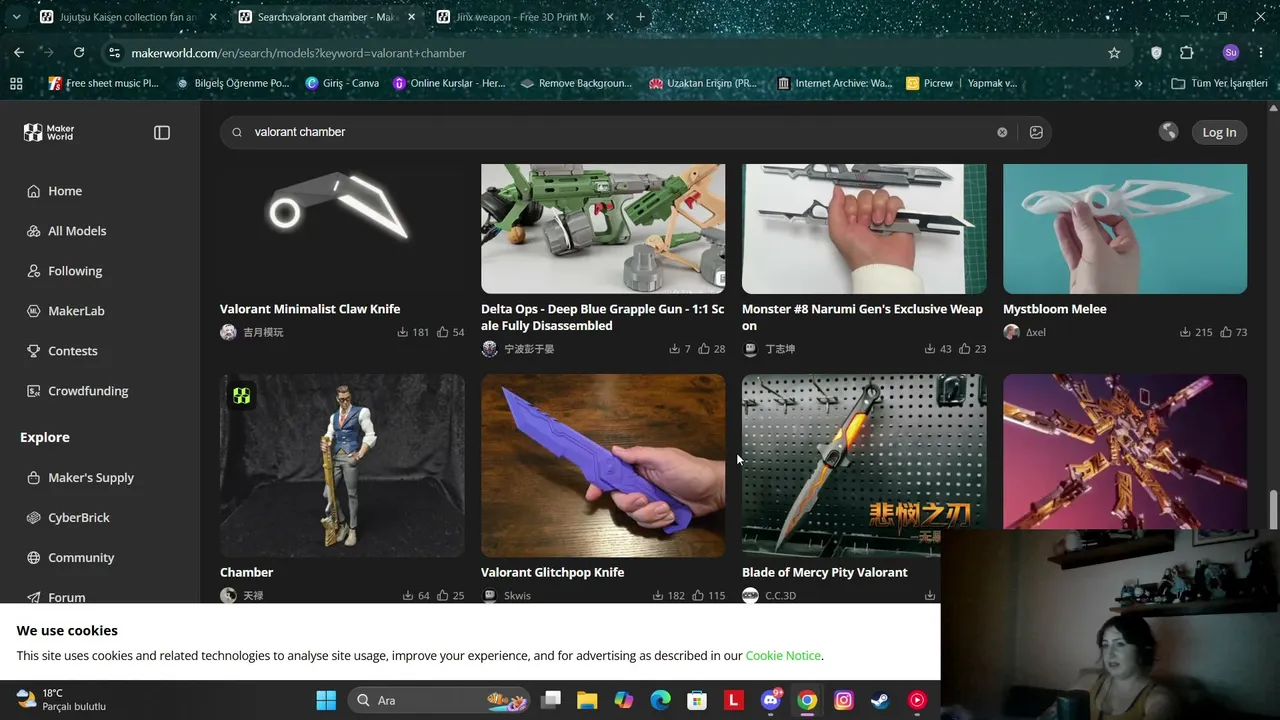Open the Blade of Mercy Pity image
This screenshot has height=720, width=1280.
click(864, 466)
